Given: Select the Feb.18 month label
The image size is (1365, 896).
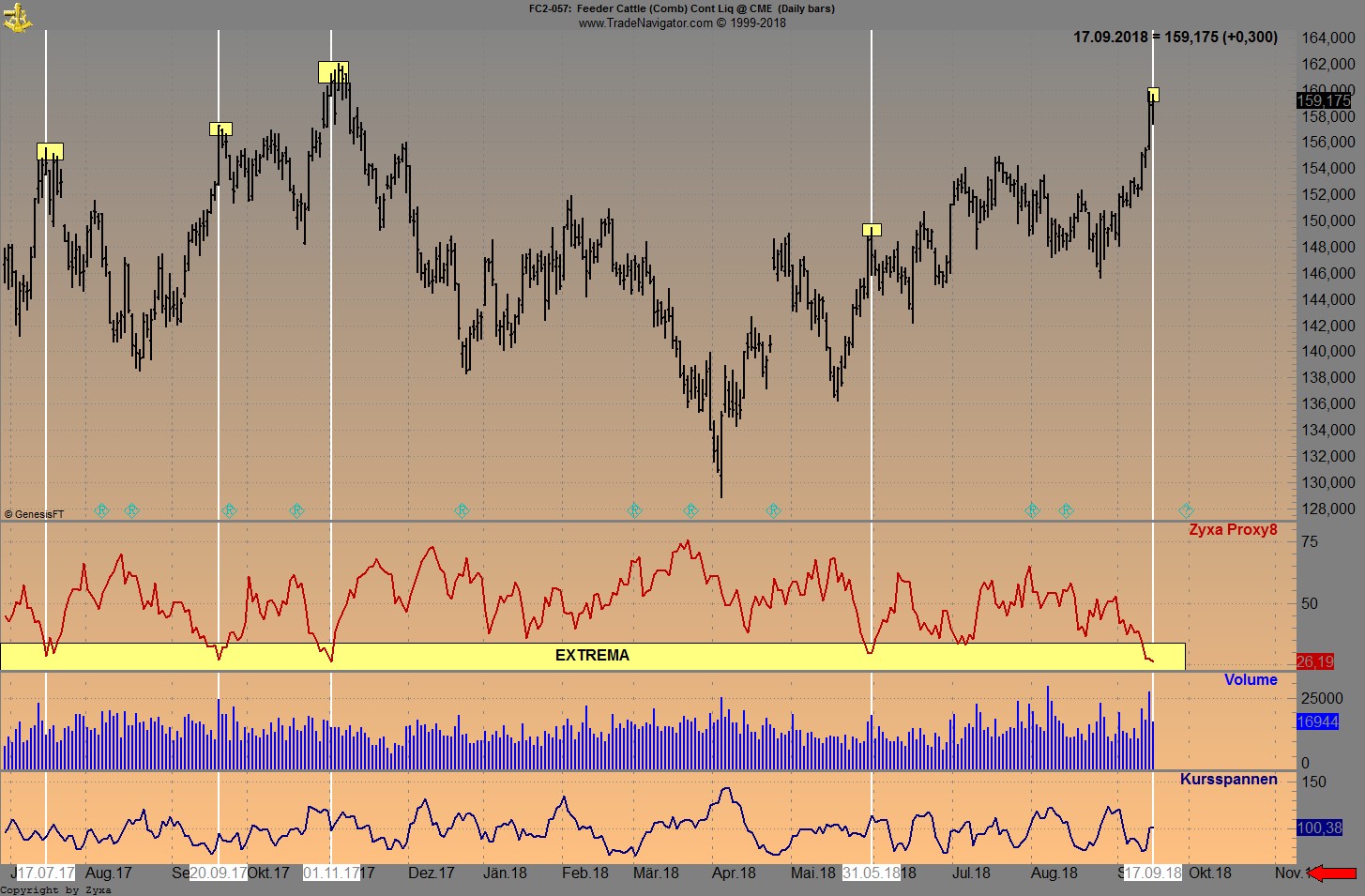Looking at the screenshot, I should click(585, 873).
